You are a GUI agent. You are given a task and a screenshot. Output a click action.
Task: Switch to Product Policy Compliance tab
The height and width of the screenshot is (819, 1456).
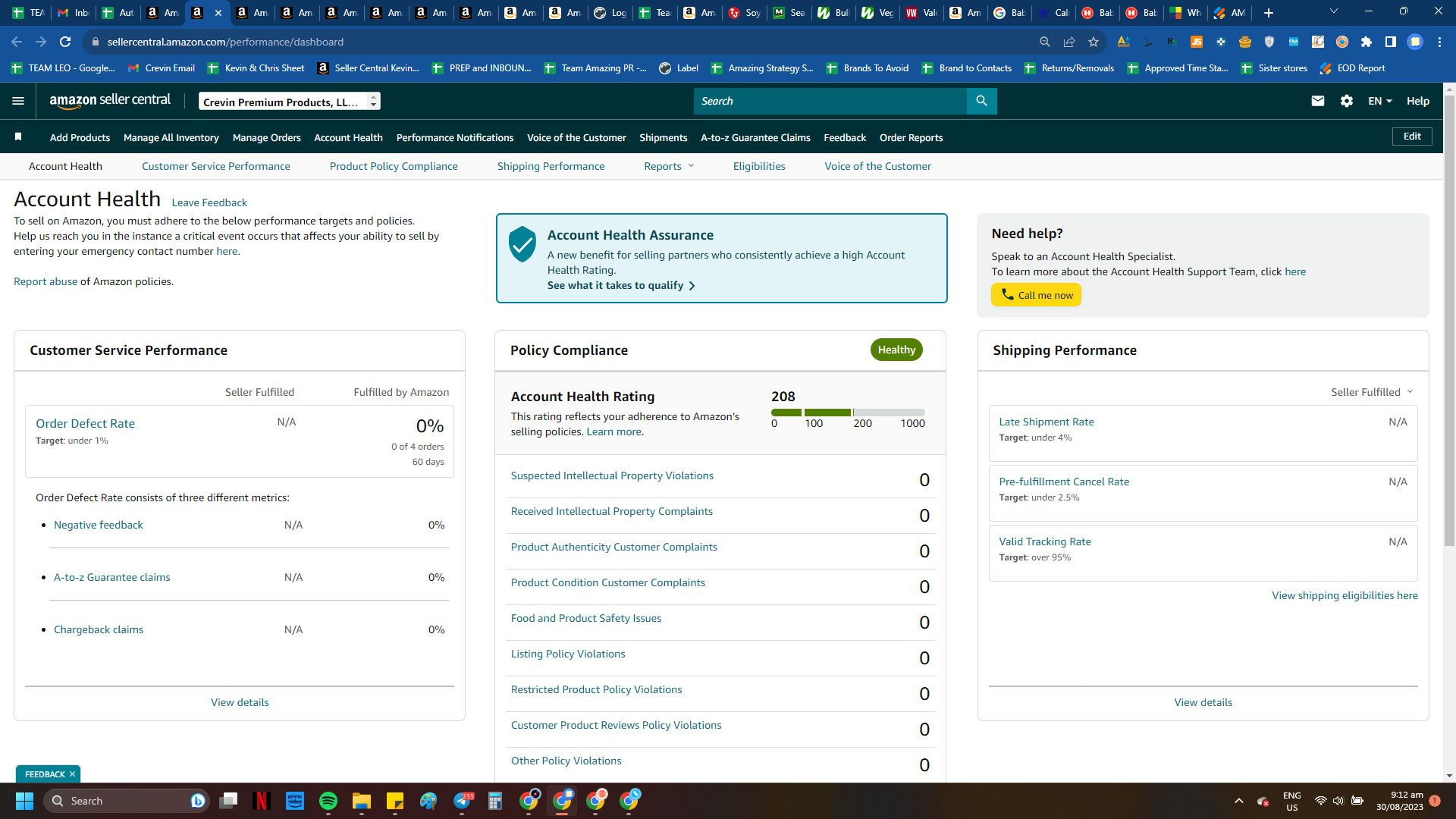click(394, 166)
